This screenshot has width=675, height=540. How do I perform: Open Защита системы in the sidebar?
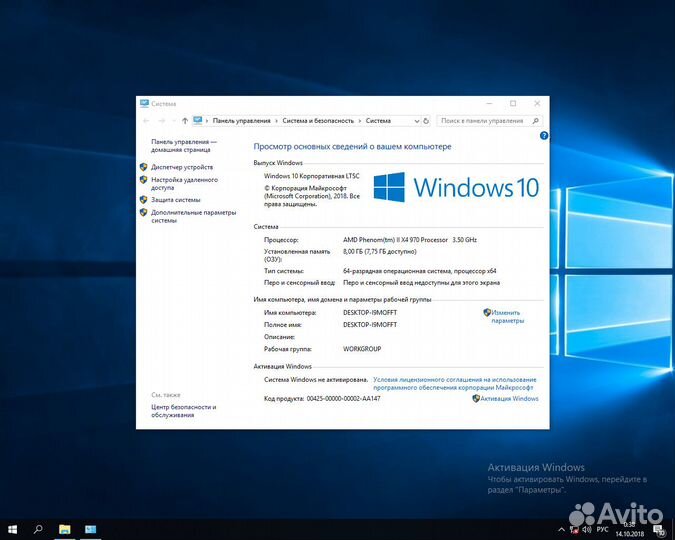click(175, 199)
